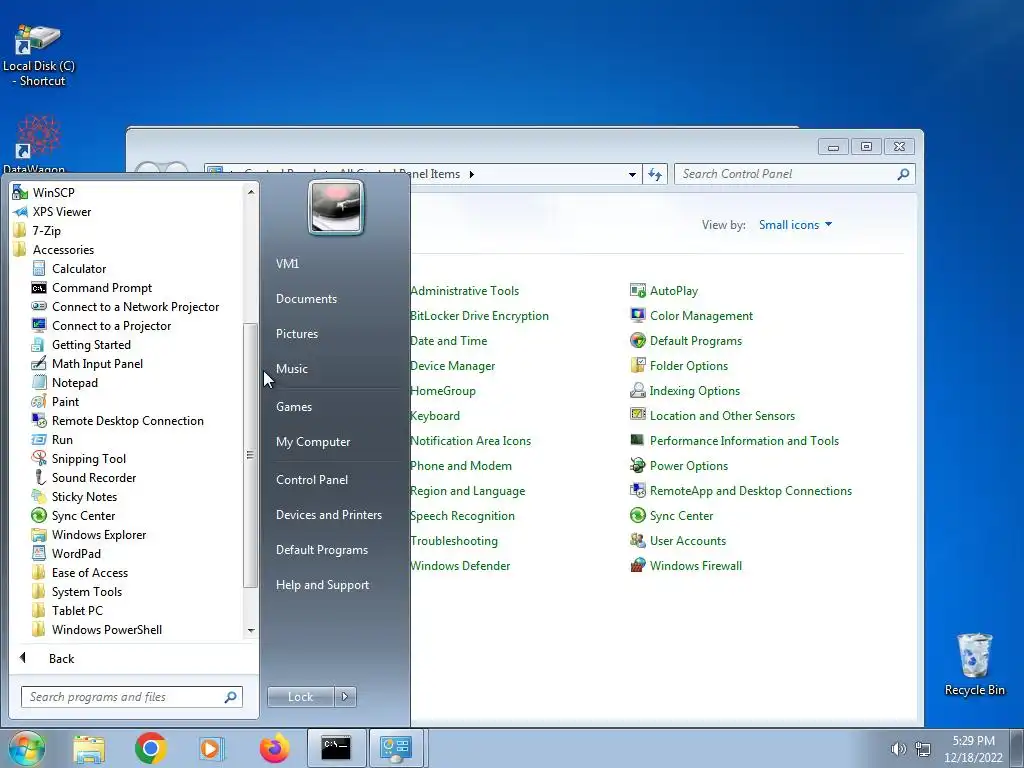The width and height of the screenshot is (1024, 768).
Task: Open Music from the Start menu
Action: tap(291, 368)
